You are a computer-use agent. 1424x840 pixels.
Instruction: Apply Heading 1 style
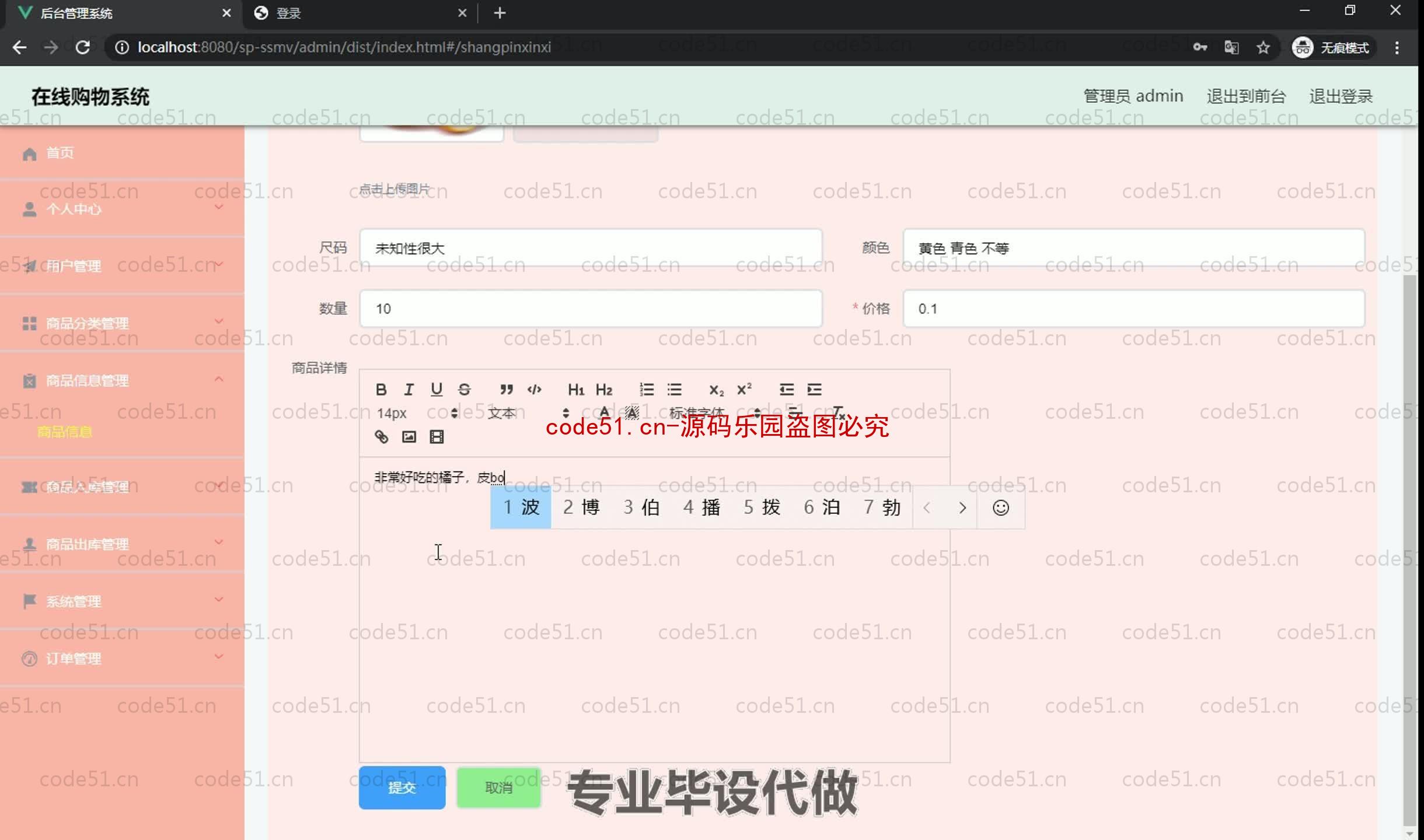[576, 389]
